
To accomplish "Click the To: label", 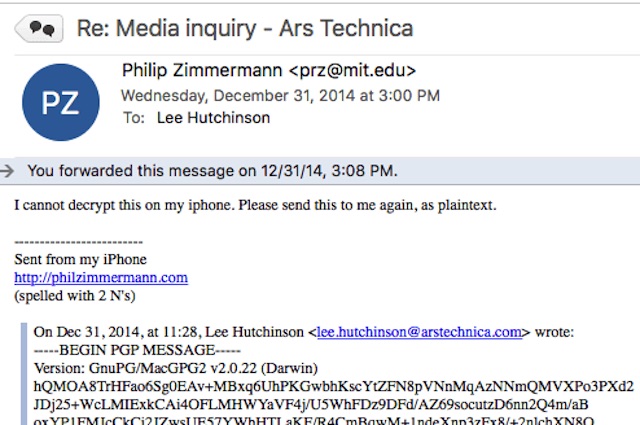I will pyautogui.click(x=134, y=118).
